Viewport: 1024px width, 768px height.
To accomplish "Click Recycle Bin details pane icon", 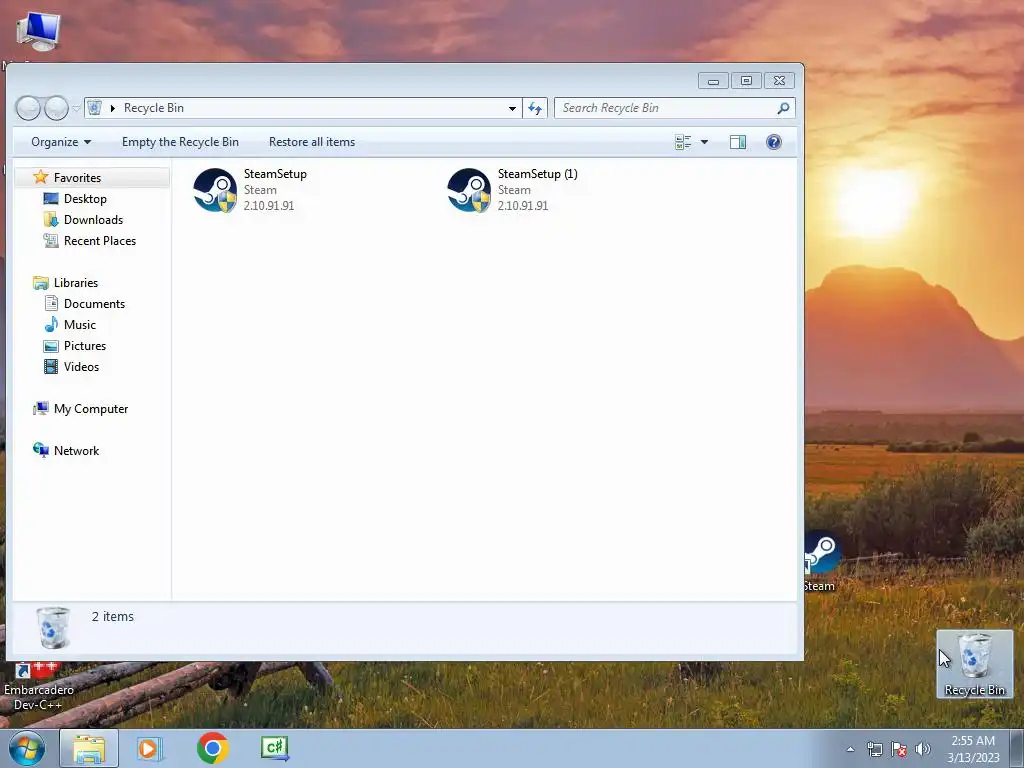I will click(x=53, y=627).
